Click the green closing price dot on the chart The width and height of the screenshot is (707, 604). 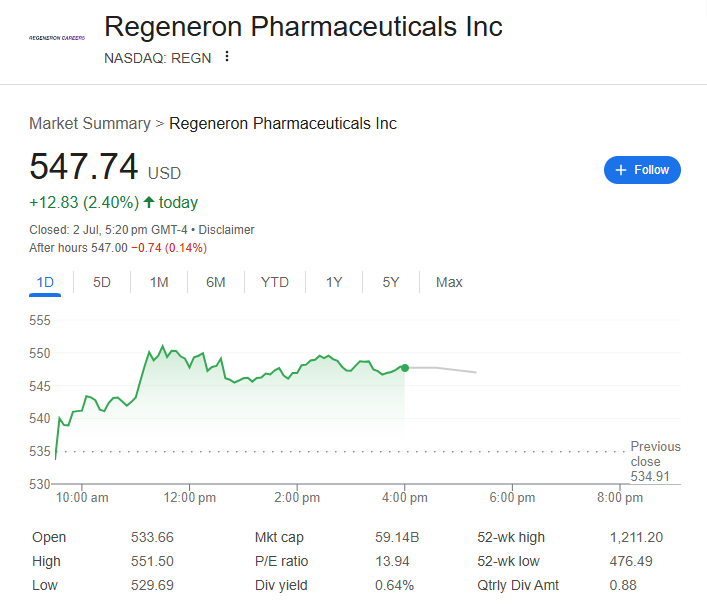(x=405, y=368)
